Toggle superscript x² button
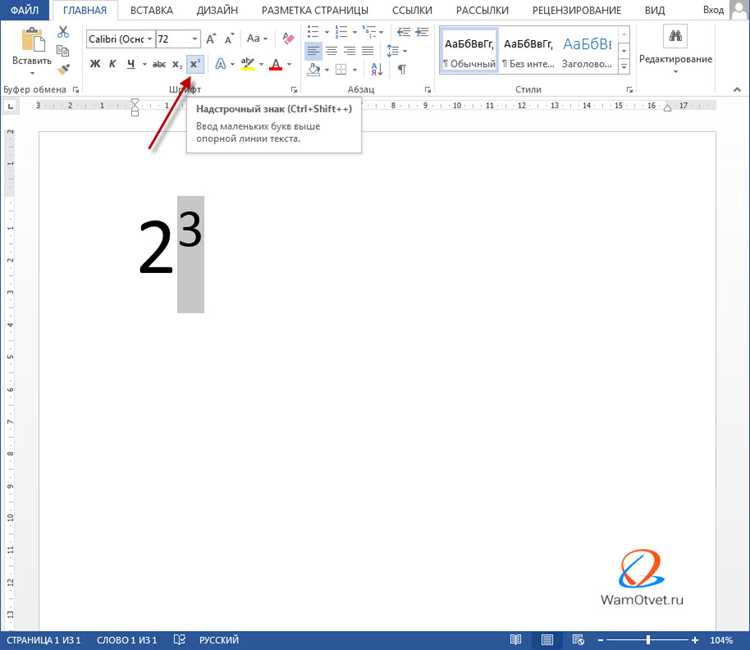750x650 pixels. point(195,64)
